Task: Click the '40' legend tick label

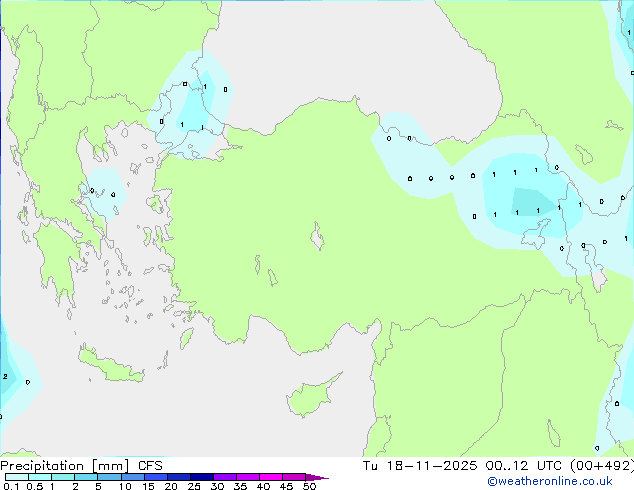Action: 263,486
